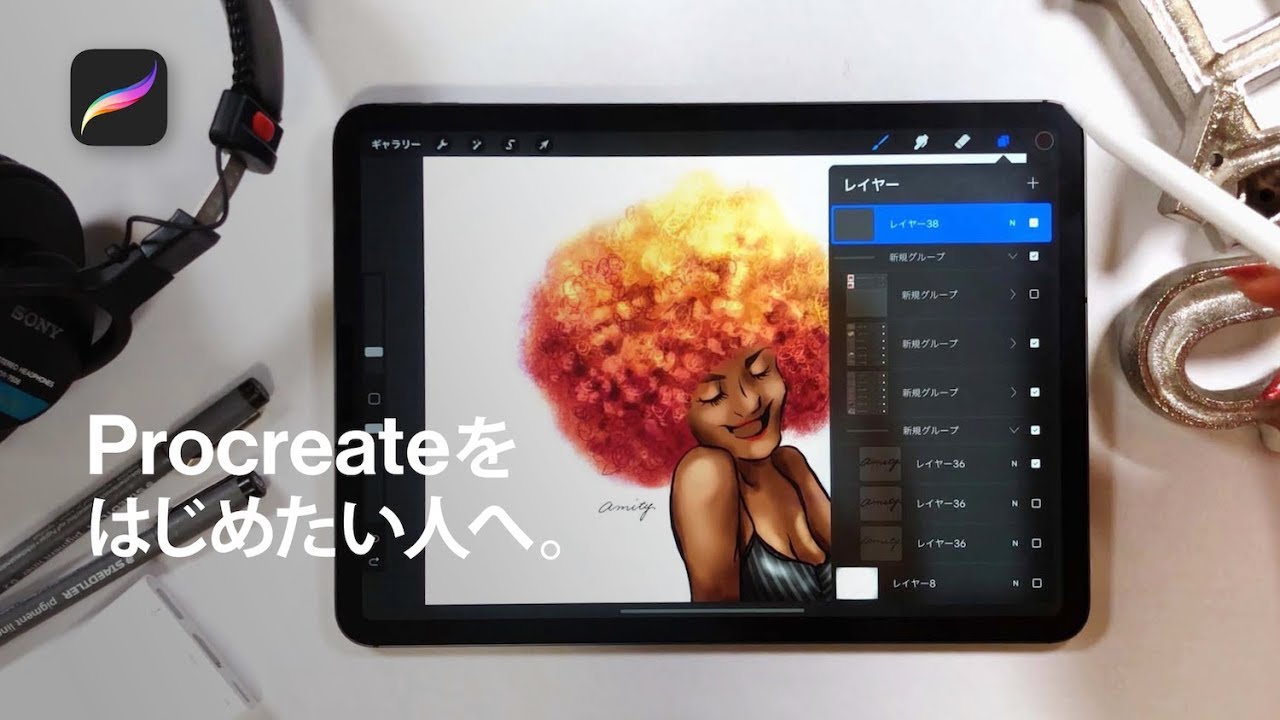Close the Layers panel via its icon

pyautogui.click(x=1003, y=142)
